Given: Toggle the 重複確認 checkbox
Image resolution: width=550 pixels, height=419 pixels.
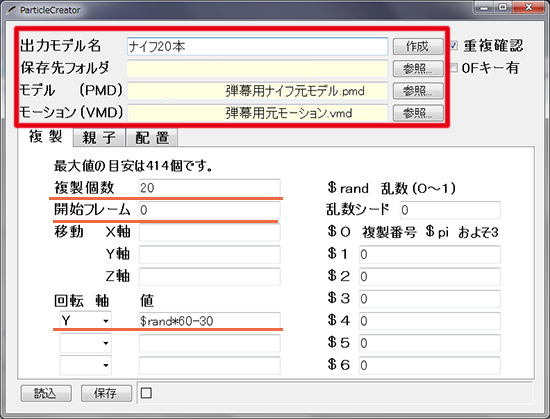Looking at the screenshot, I should [x=454, y=46].
